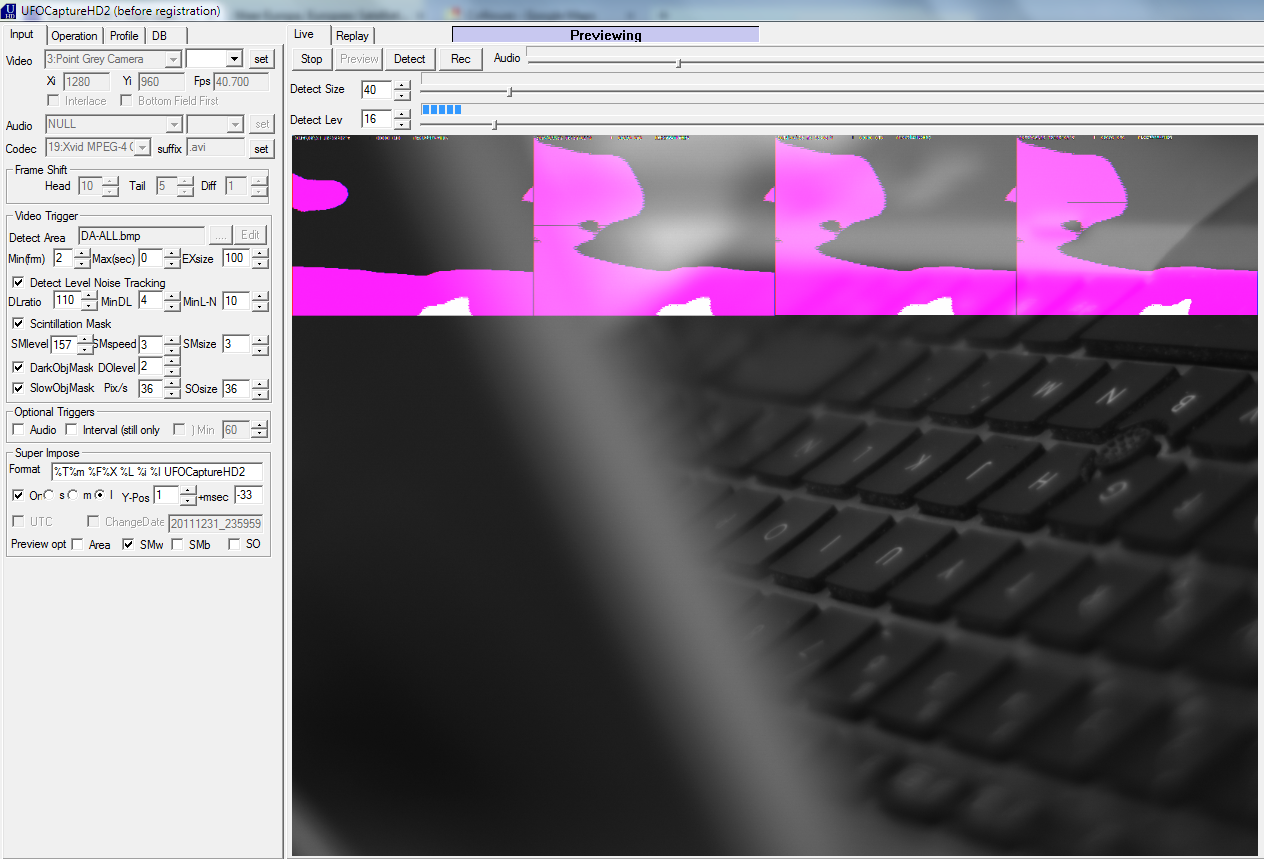Disable the Scintillation Mask checkbox
This screenshot has width=1264, height=859.
pyautogui.click(x=17, y=323)
